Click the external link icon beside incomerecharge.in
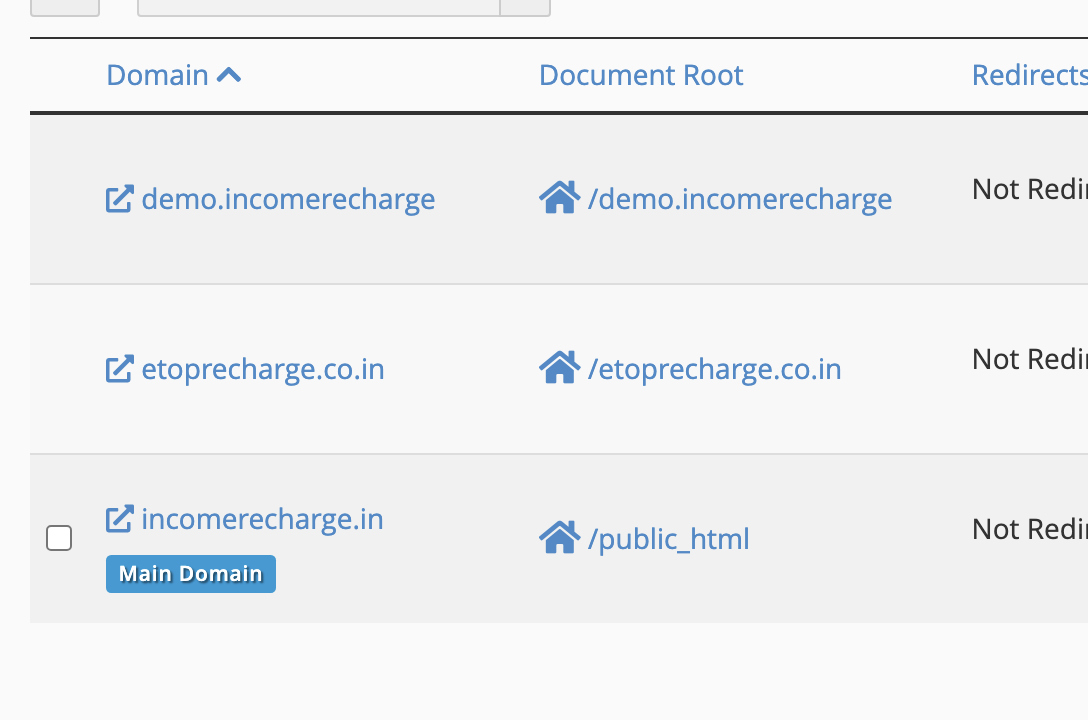The height and width of the screenshot is (720, 1088). pos(119,519)
